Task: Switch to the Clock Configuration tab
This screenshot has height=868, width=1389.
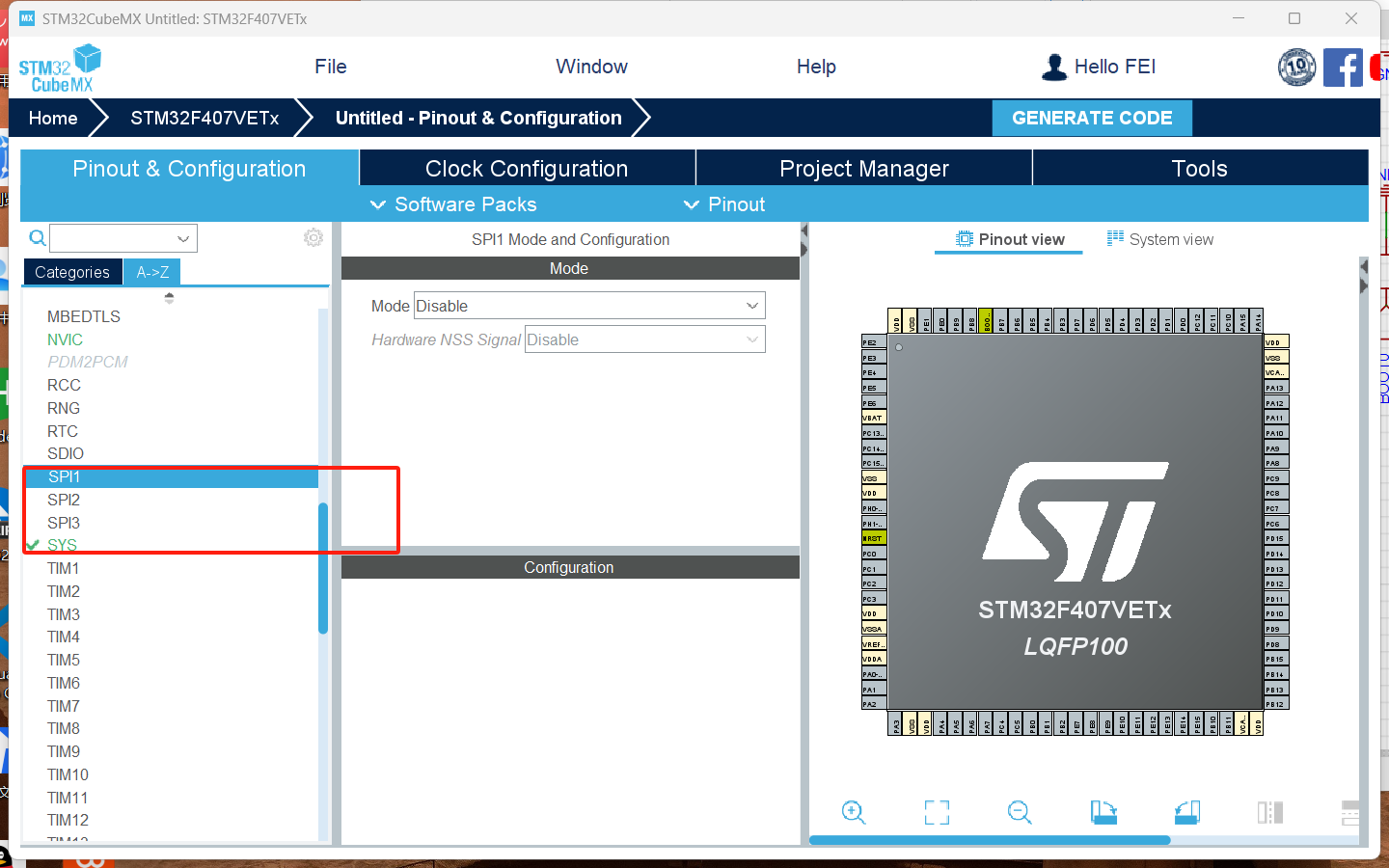Action: tap(528, 168)
